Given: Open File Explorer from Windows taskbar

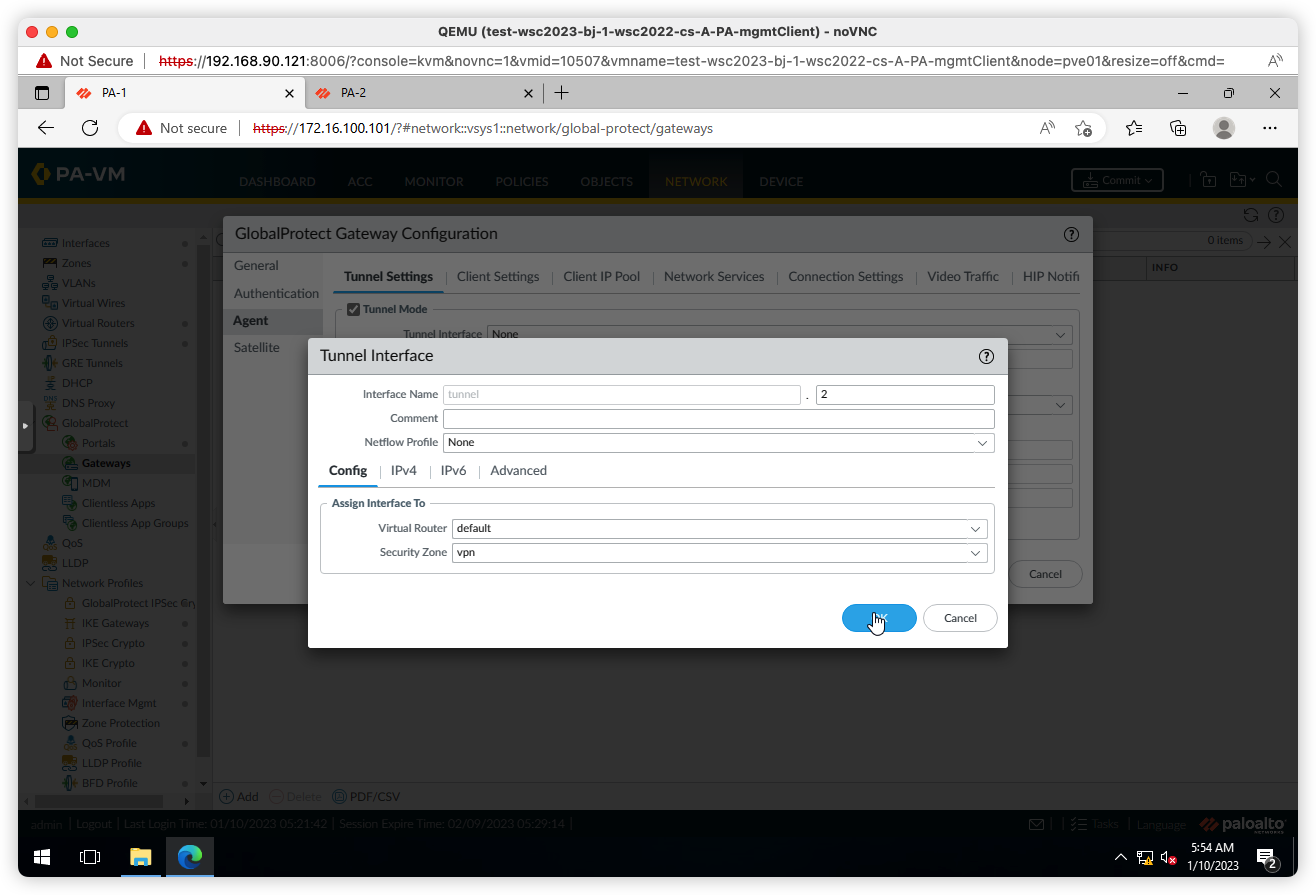Looking at the screenshot, I should click(x=140, y=857).
